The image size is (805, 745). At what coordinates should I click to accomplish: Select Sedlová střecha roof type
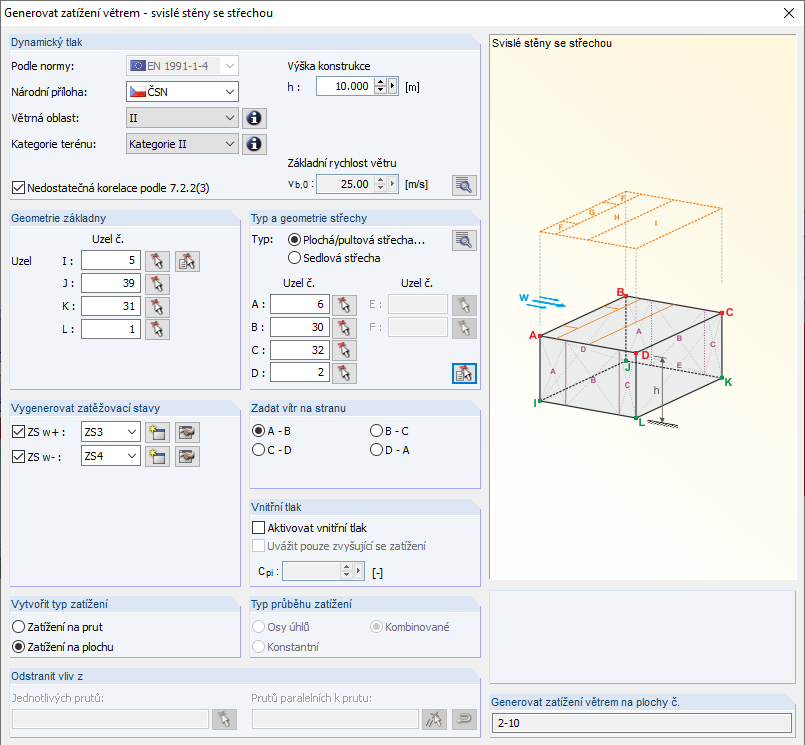click(x=294, y=258)
